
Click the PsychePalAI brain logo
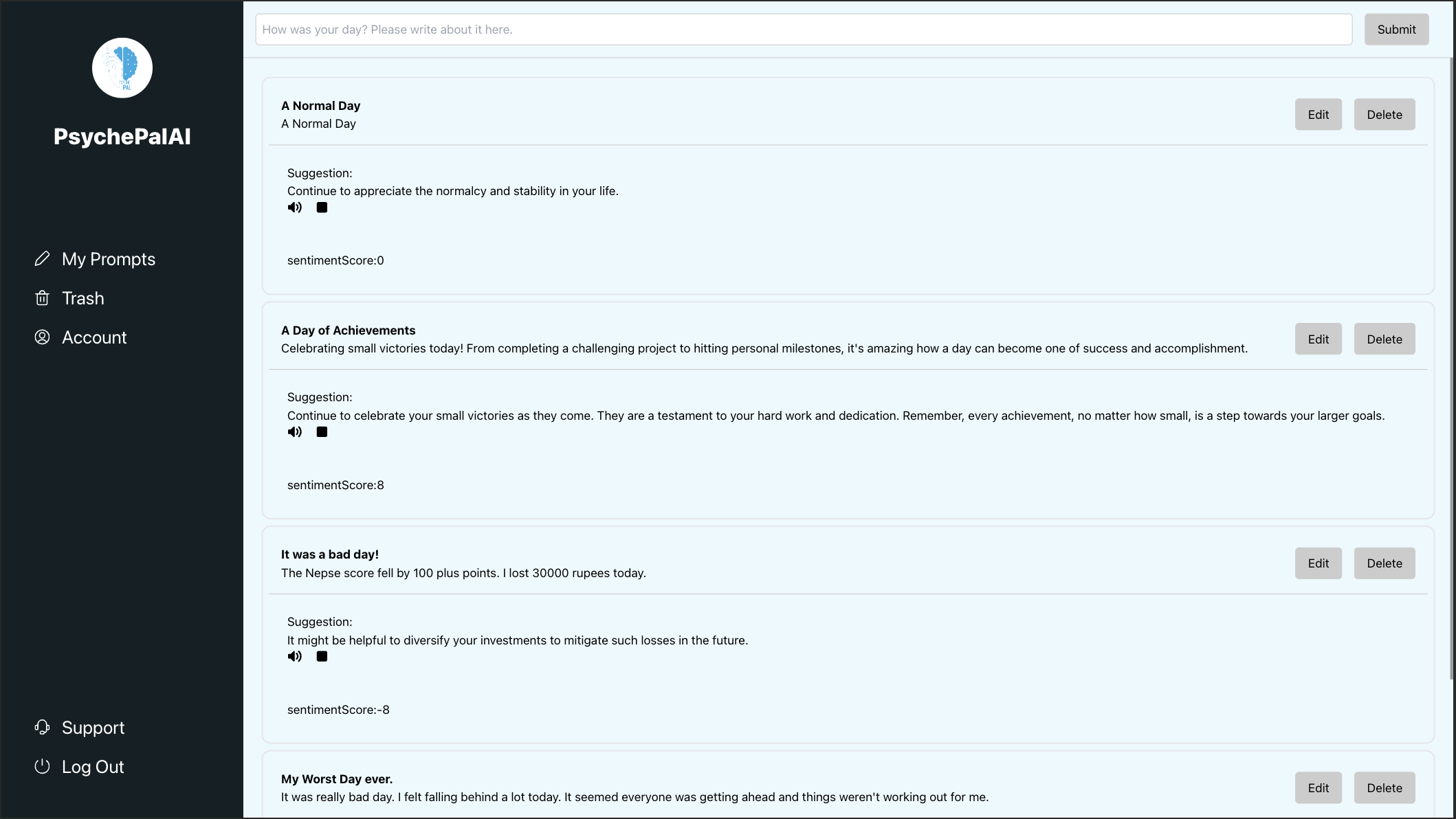point(122,68)
